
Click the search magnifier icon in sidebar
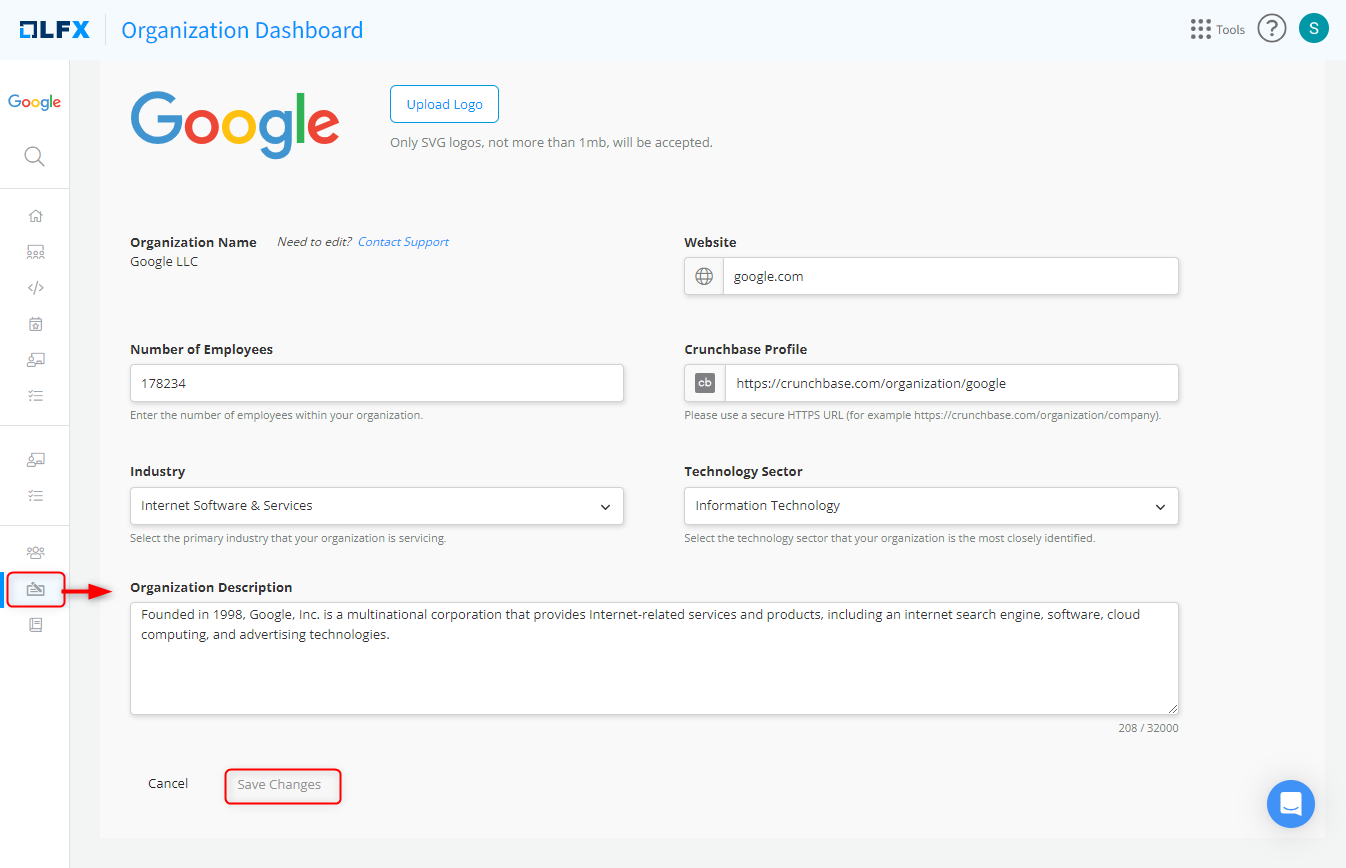(34, 156)
